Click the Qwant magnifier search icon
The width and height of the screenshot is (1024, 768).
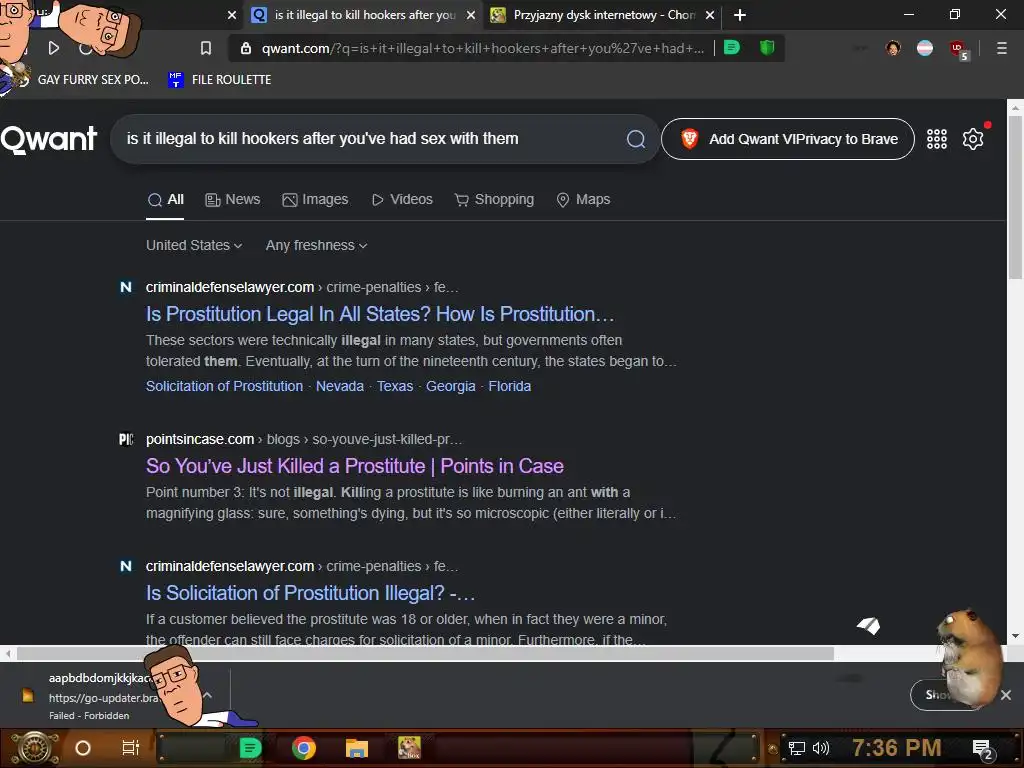click(635, 138)
